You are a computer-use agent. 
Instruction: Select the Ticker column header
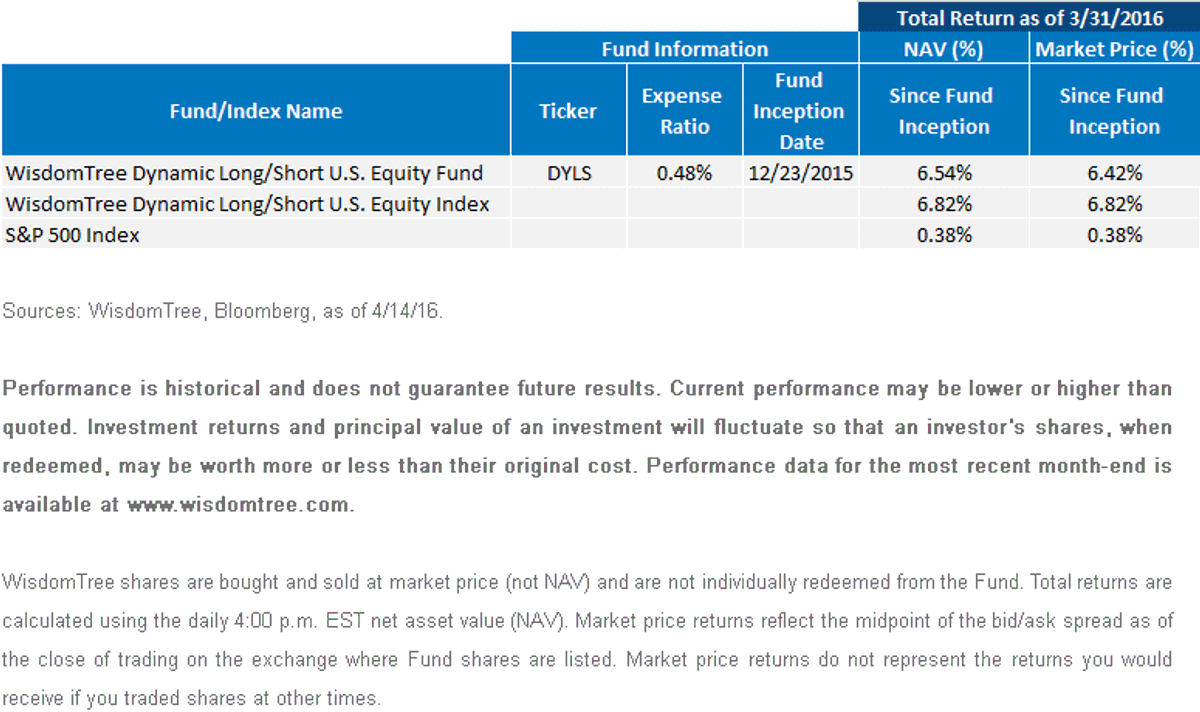point(568,111)
